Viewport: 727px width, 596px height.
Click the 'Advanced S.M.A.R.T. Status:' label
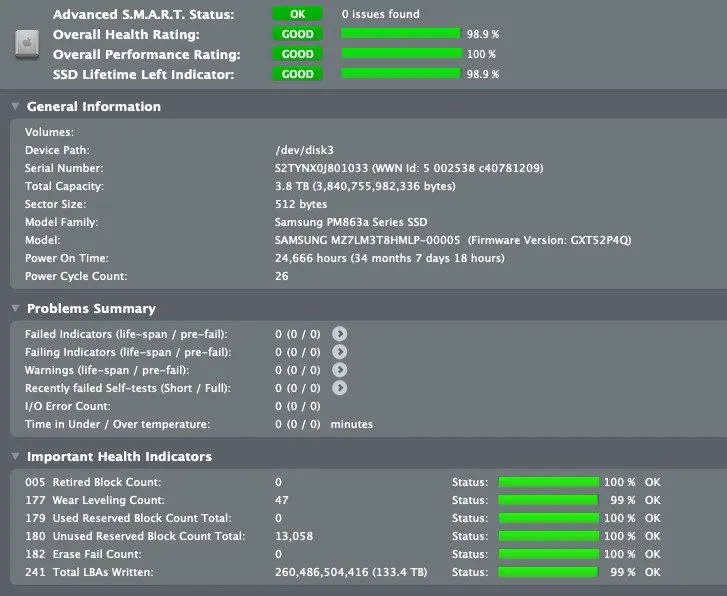pyautogui.click(x=143, y=14)
